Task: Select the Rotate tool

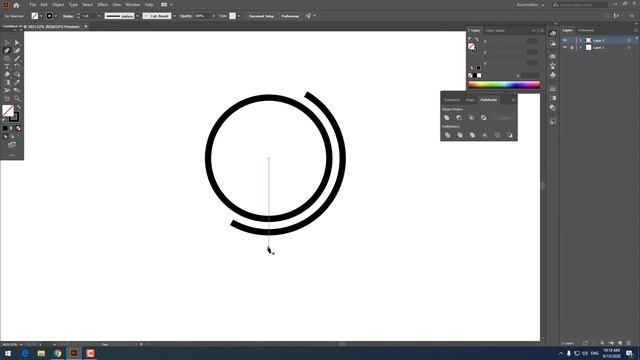Action: pyautogui.click(x=17, y=67)
